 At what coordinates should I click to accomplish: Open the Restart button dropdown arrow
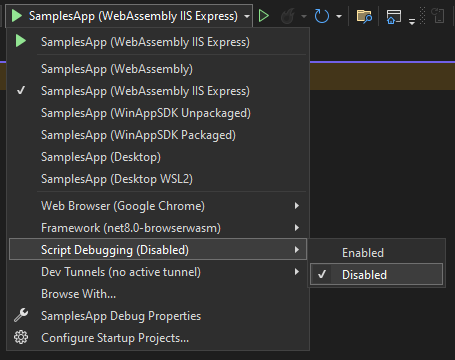click(x=339, y=16)
